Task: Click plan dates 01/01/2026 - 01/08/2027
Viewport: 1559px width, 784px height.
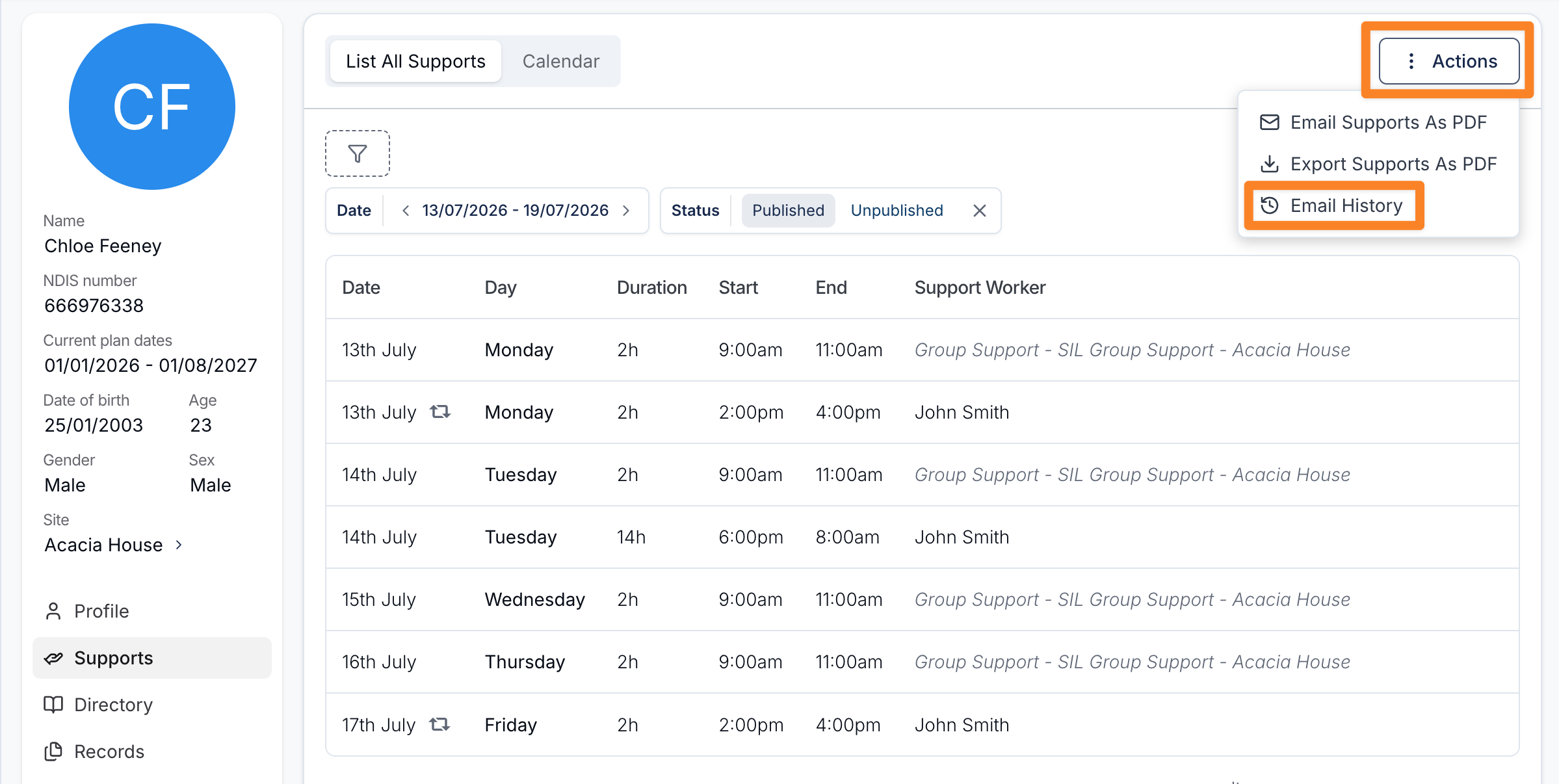Action: coord(151,365)
